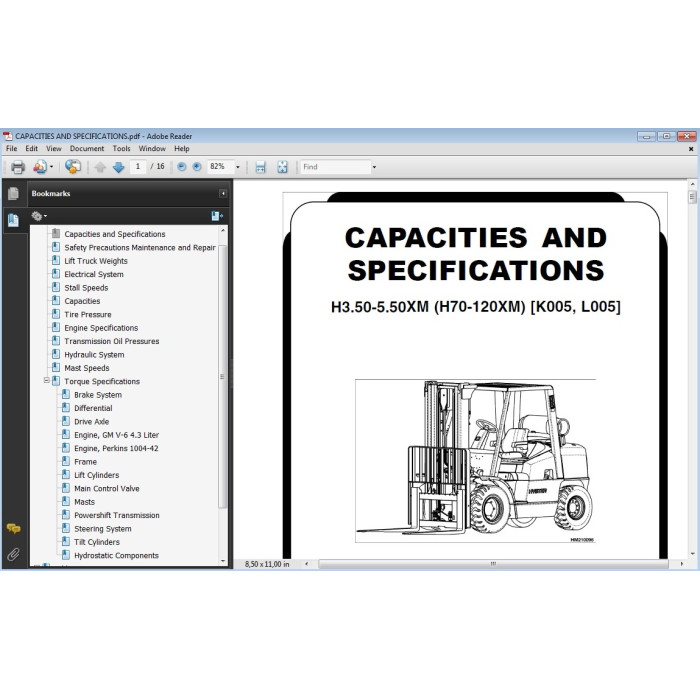Select Torque Specifications bookmark
This screenshot has height=700, width=700.
(x=102, y=381)
